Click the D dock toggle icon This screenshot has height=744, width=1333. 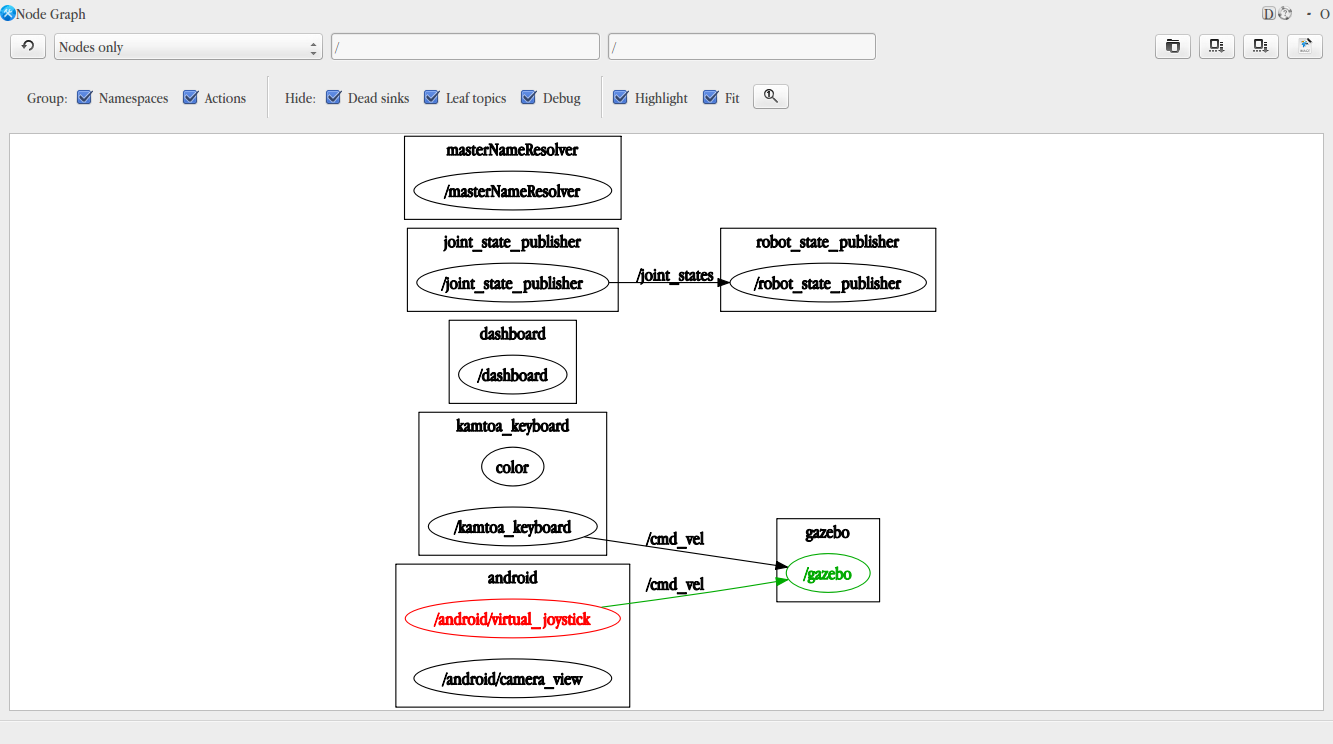tap(1268, 14)
